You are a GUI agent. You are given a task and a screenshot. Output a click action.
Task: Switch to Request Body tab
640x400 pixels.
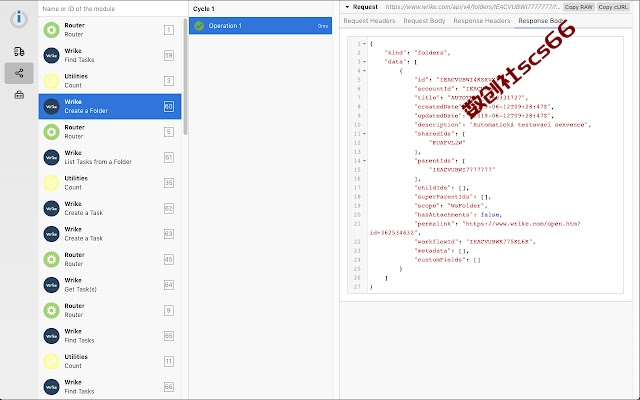click(x=424, y=20)
